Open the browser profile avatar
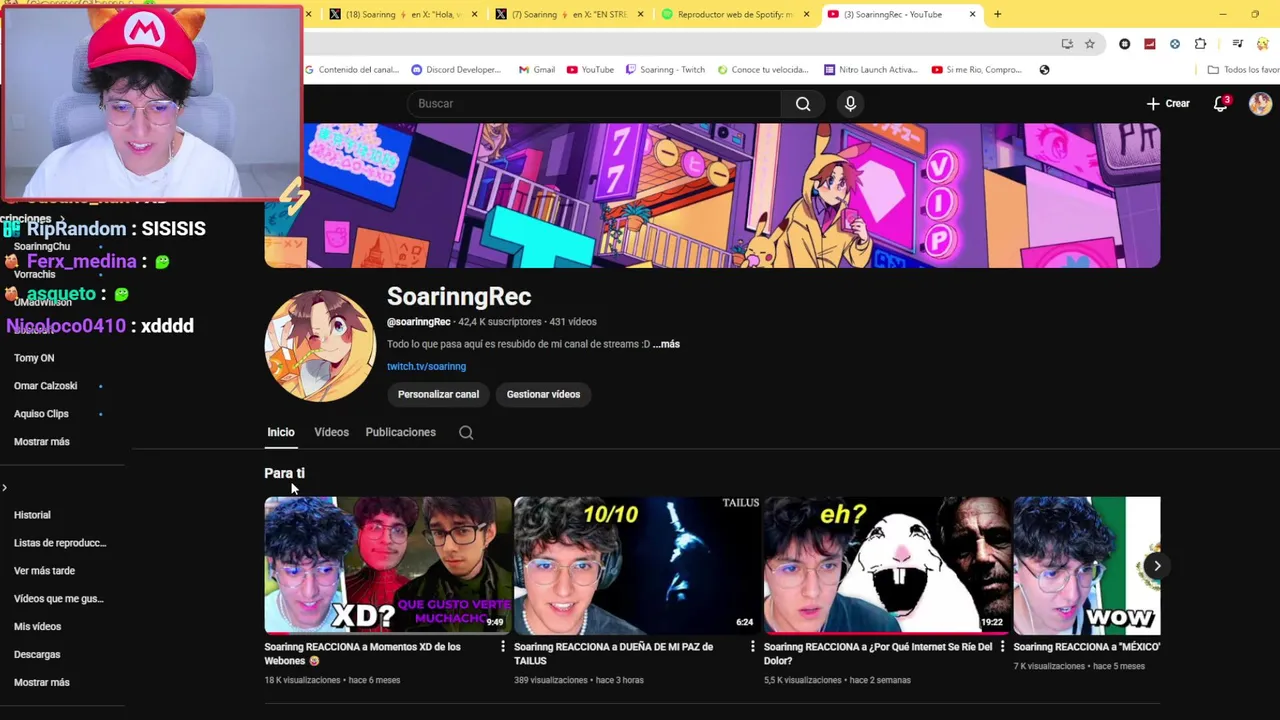1280x720 pixels. click(x=1264, y=44)
